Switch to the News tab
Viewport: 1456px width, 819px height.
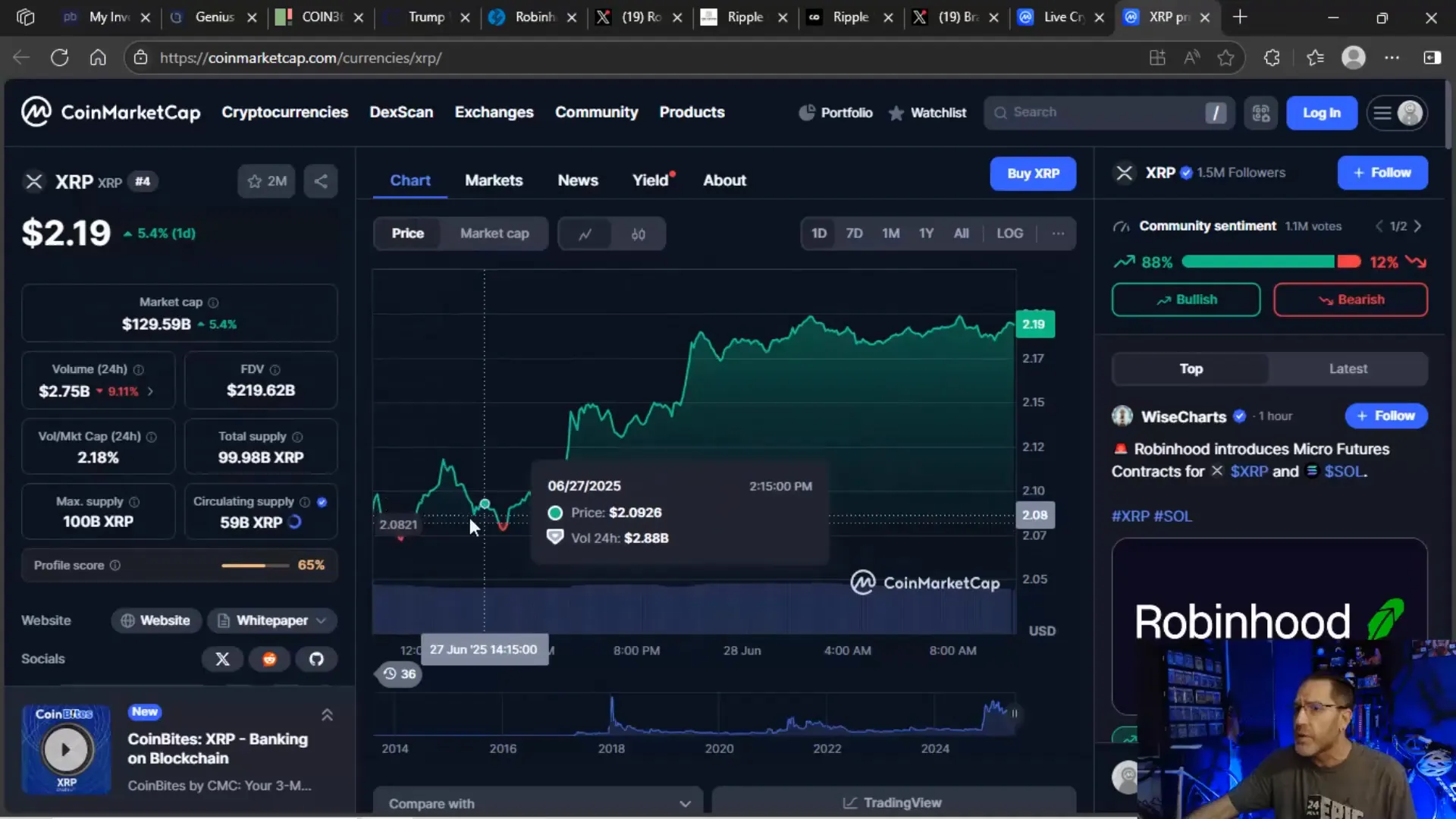pyautogui.click(x=578, y=180)
